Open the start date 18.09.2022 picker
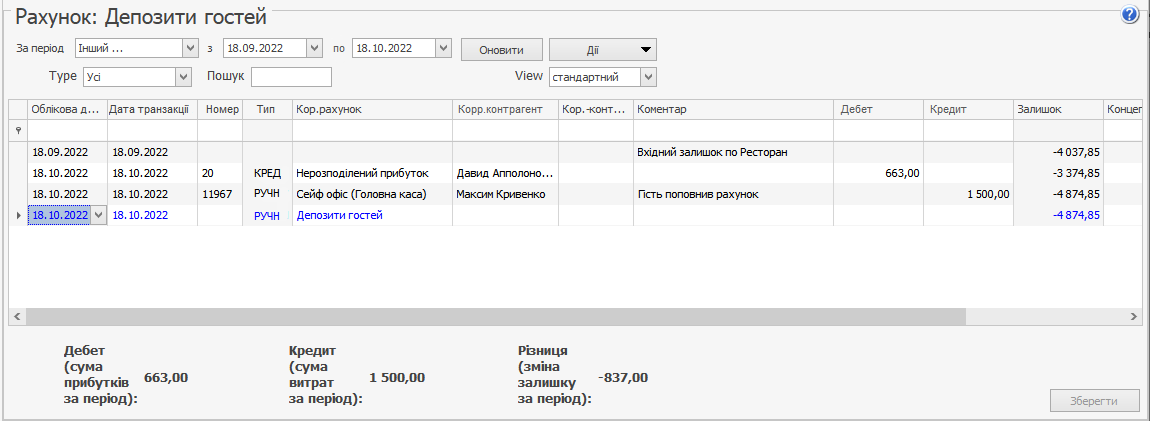 coord(314,48)
